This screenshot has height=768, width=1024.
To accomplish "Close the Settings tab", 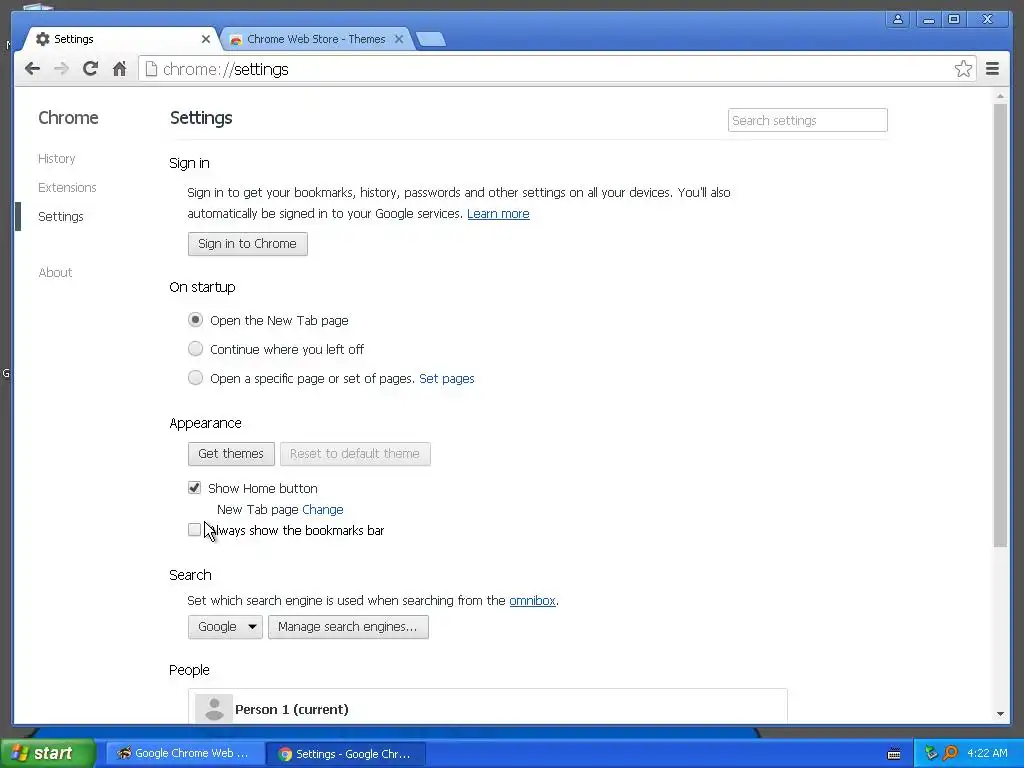I will 206,39.
